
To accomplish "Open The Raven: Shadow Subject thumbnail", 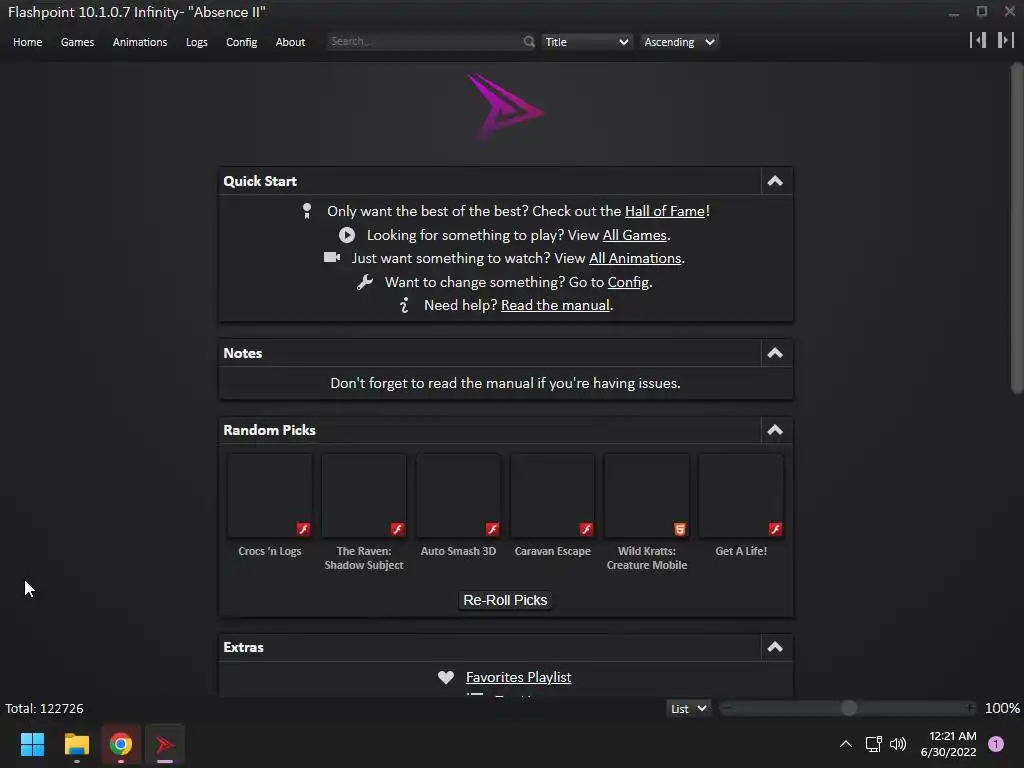I will pos(364,496).
